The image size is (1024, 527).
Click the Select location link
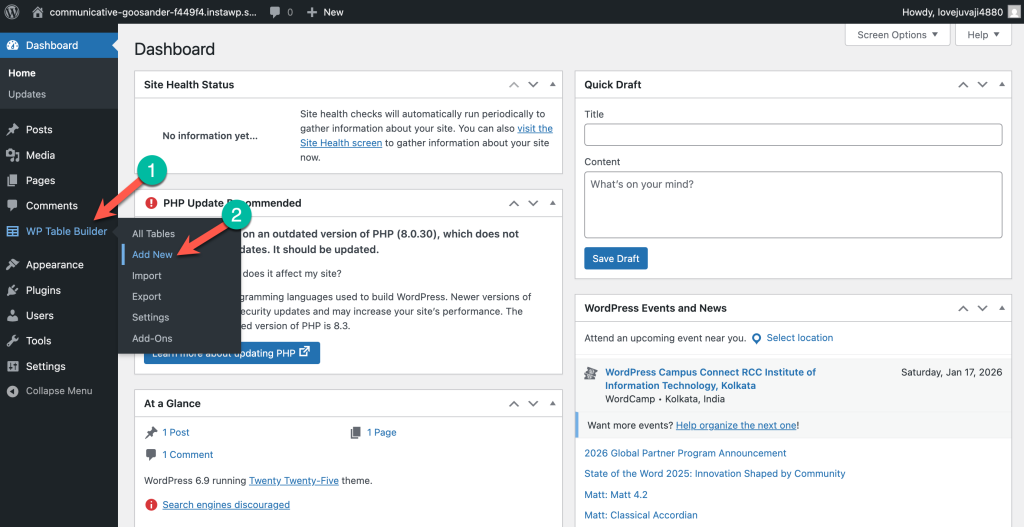click(x=799, y=338)
